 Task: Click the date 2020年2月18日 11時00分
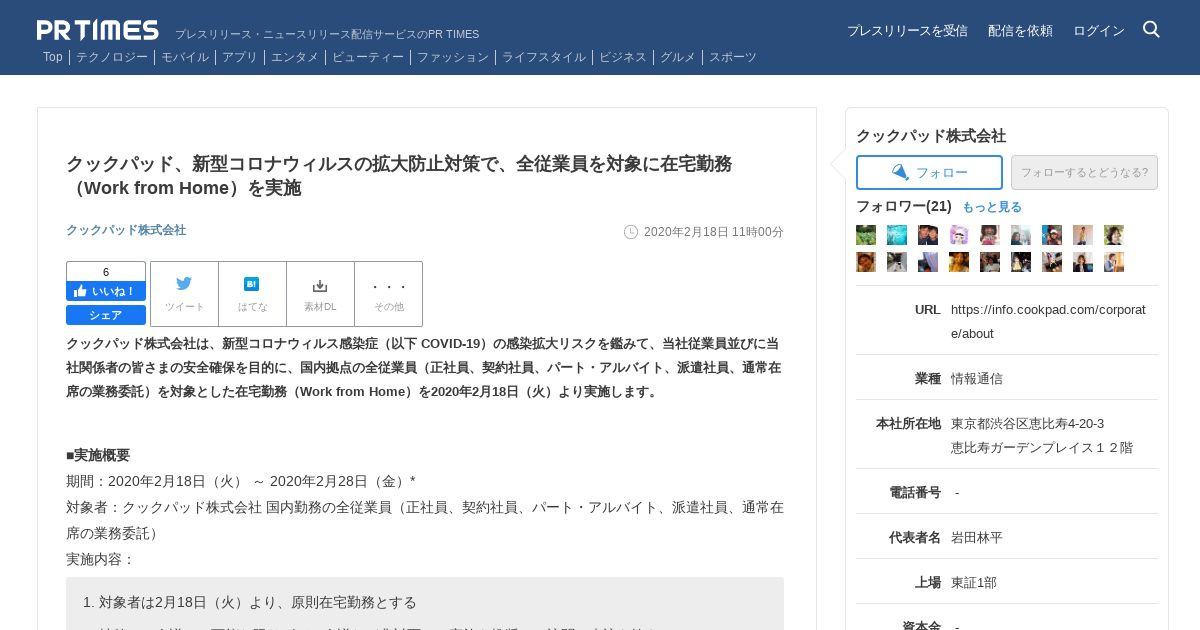pos(714,232)
